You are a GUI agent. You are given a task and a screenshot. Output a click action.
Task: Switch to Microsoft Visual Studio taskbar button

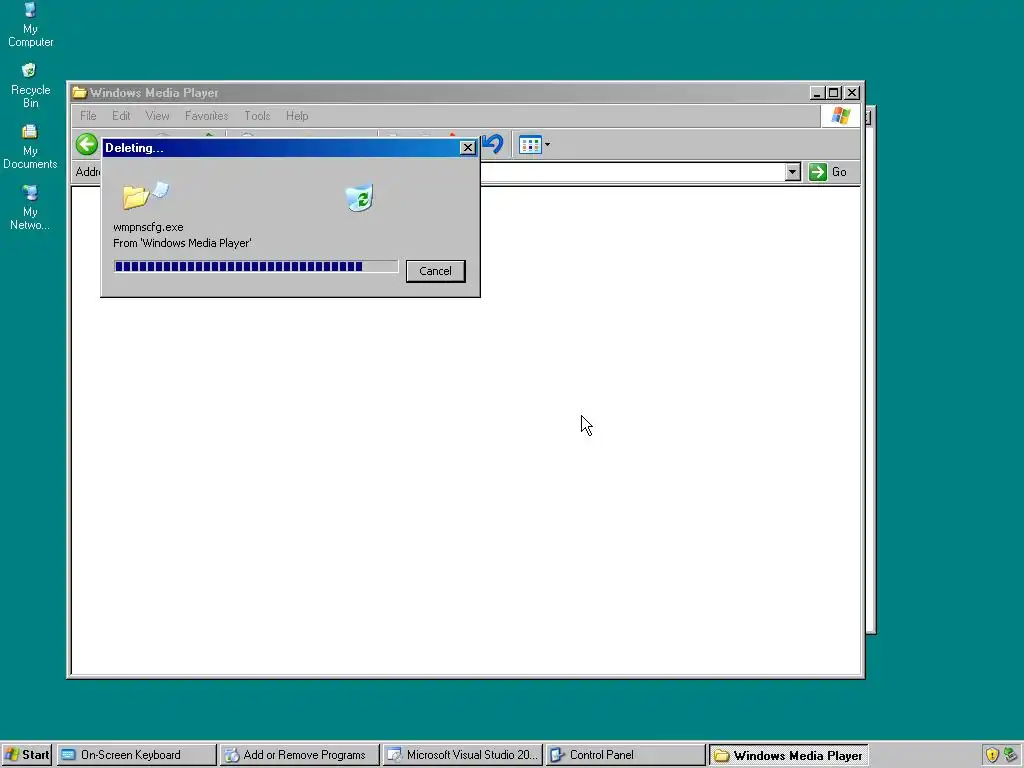tap(462, 755)
